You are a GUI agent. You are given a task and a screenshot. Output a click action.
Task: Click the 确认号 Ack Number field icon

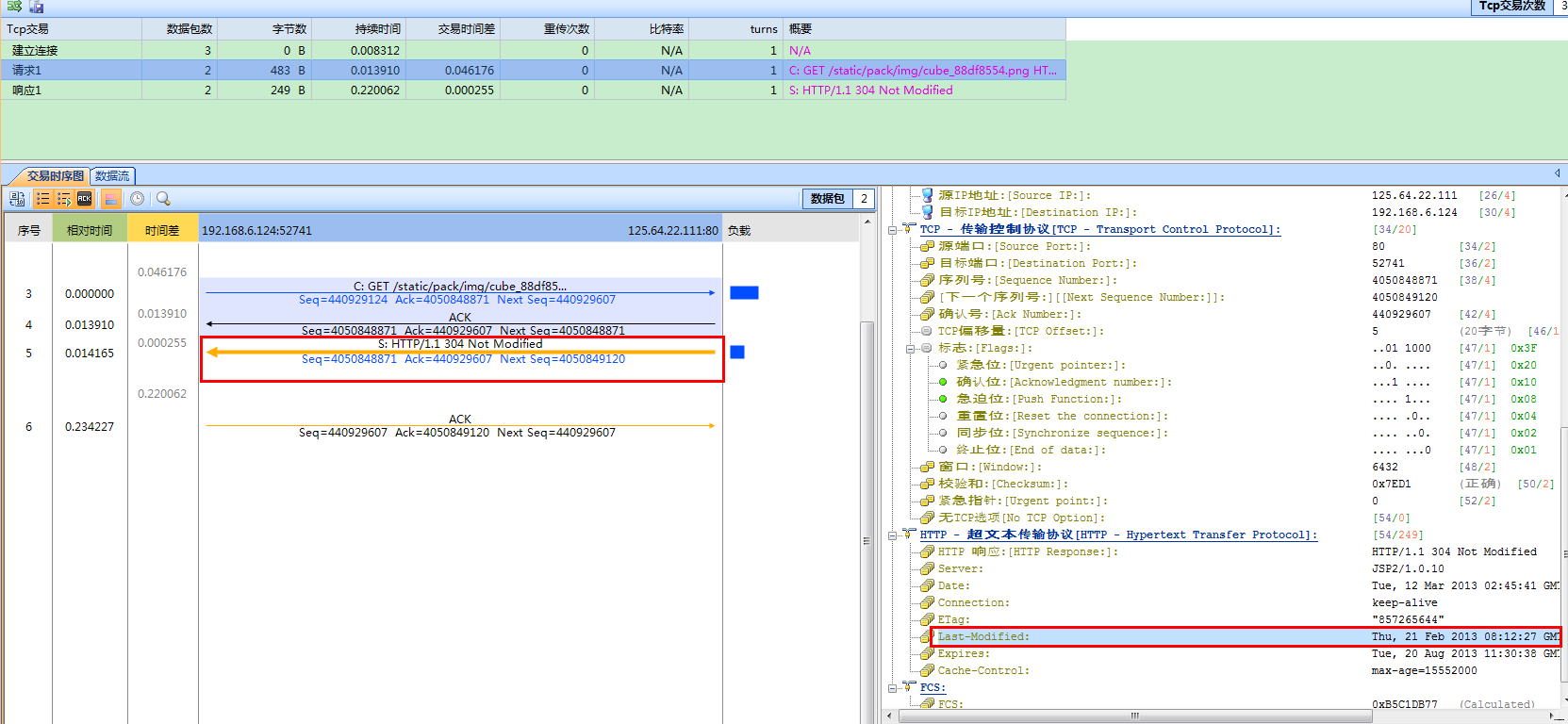[x=927, y=314]
